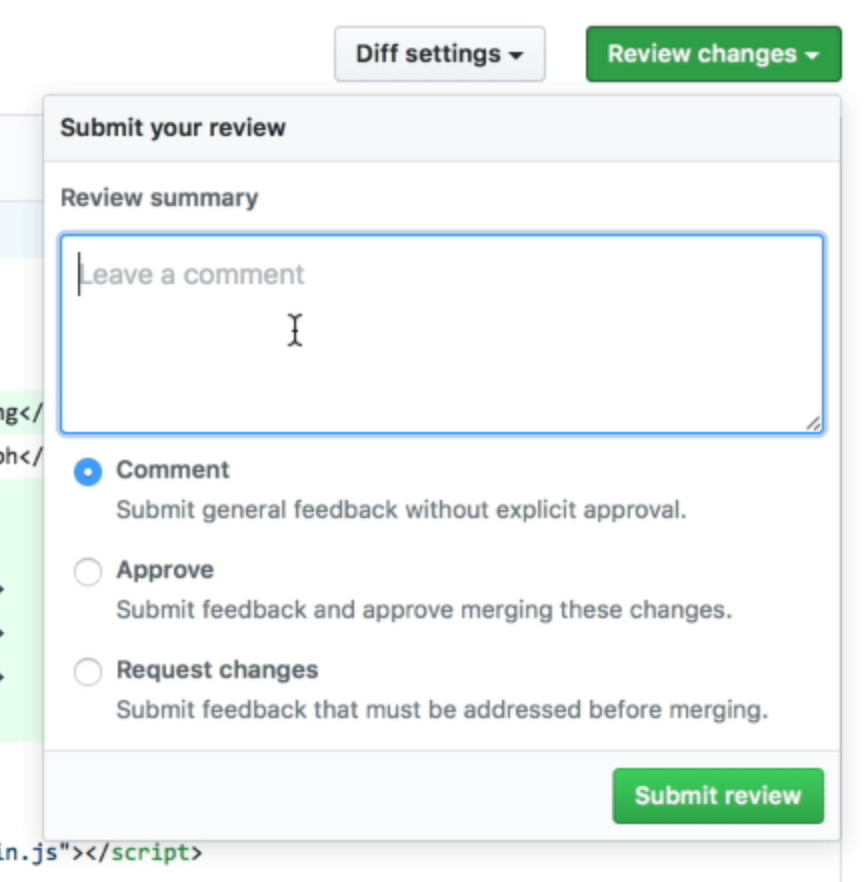Viewport: 866px width, 882px height.
Task: Click the Submit your review header
Action: pyautogui.click(x=173, y=128)
